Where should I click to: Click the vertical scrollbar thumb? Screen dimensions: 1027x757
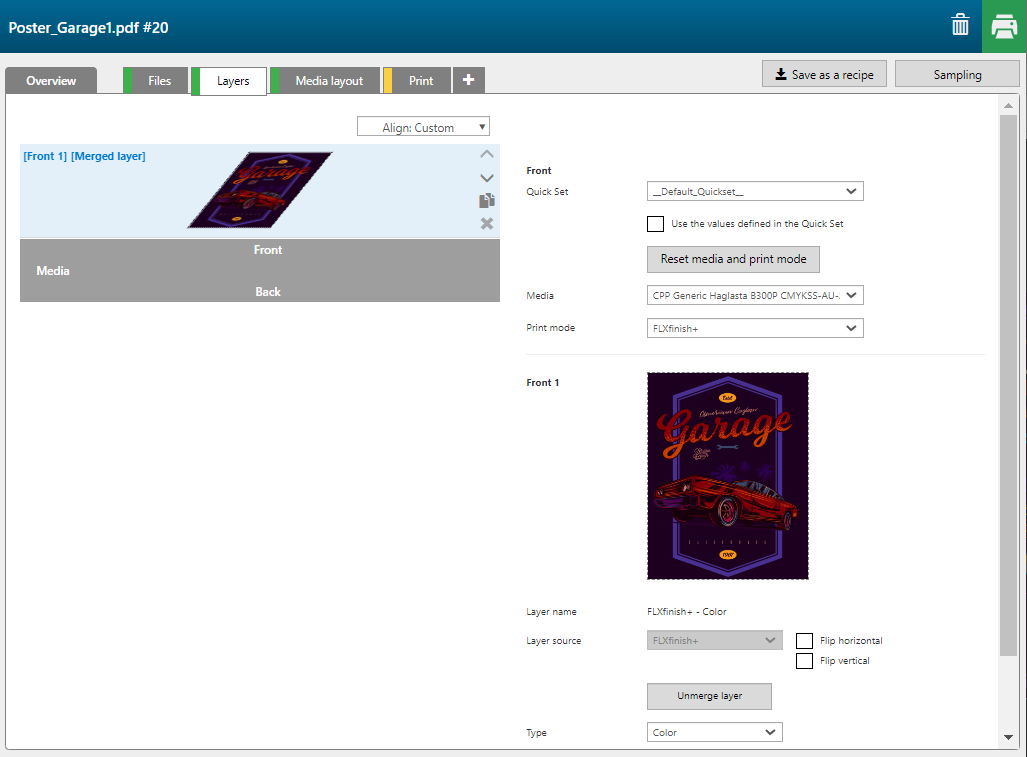[x=1008, y=380]
